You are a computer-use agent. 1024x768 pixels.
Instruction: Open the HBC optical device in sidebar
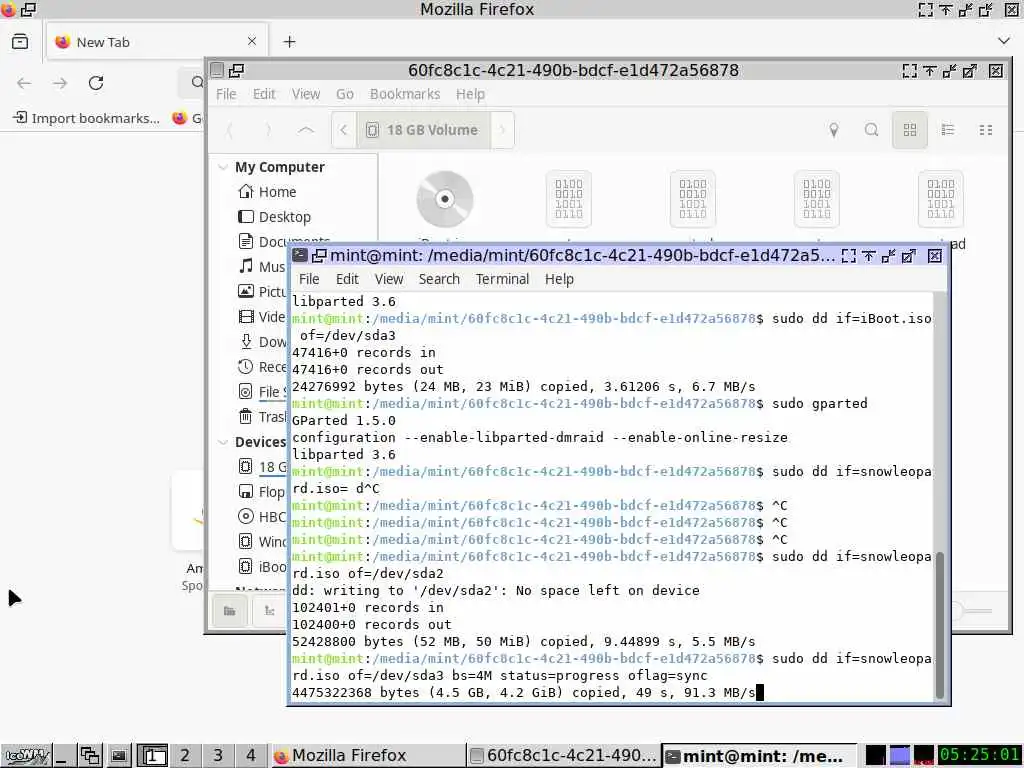263,517
